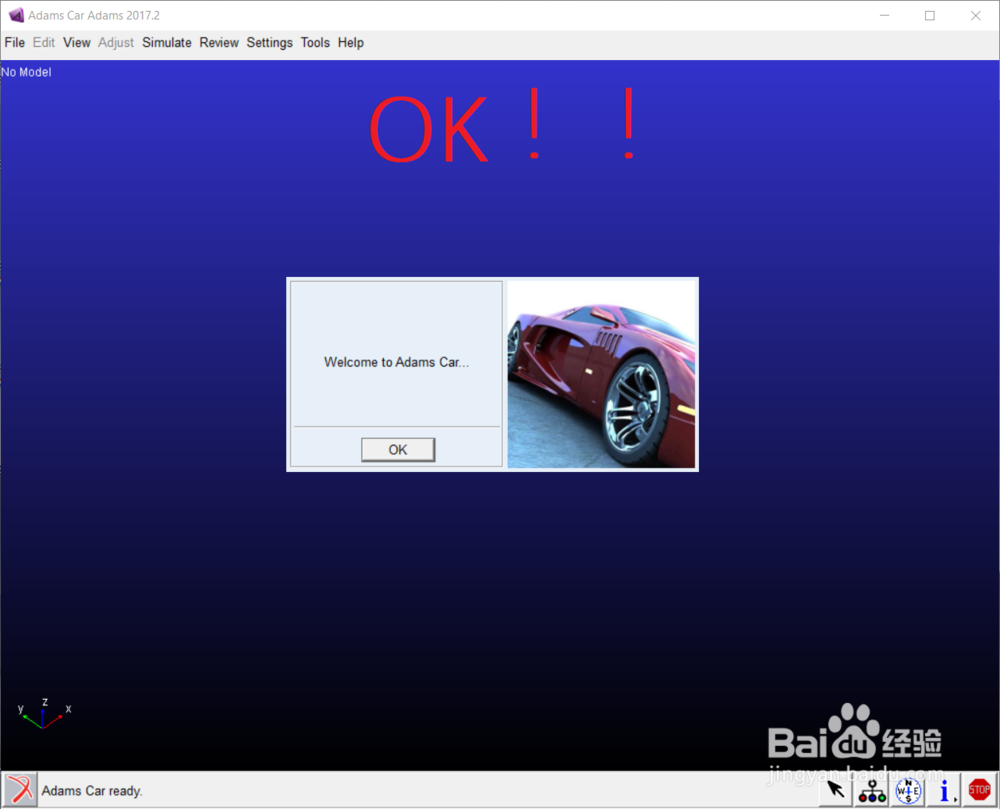Click the compass view orientation icon
1000x809 pixels.
pos(908,790)
